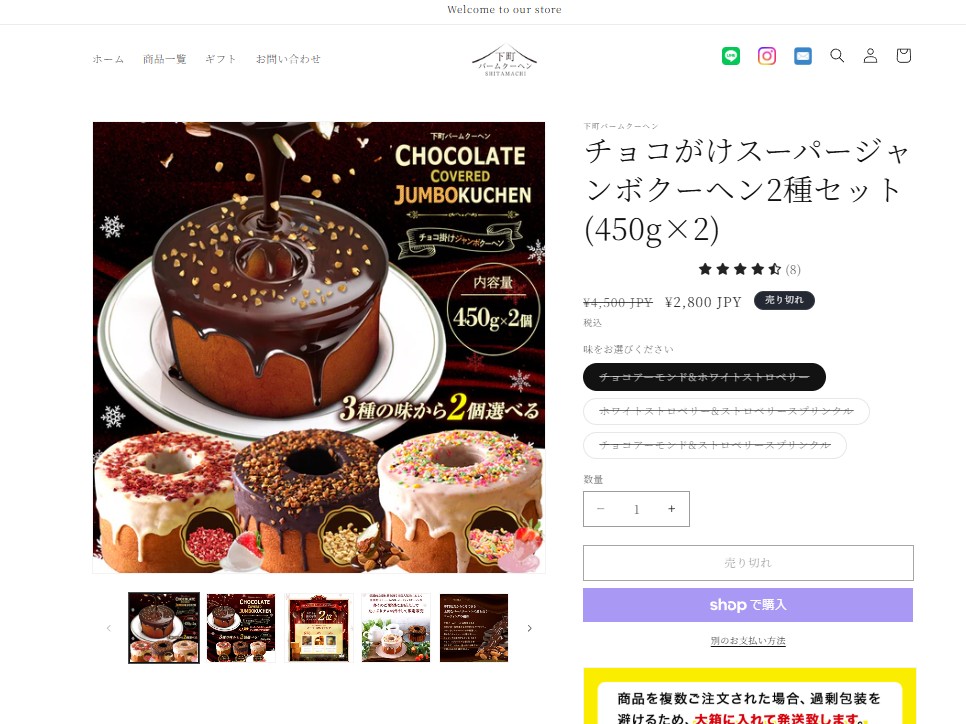
Task: Increase quantity with plus button
Action: coord(672,509)
